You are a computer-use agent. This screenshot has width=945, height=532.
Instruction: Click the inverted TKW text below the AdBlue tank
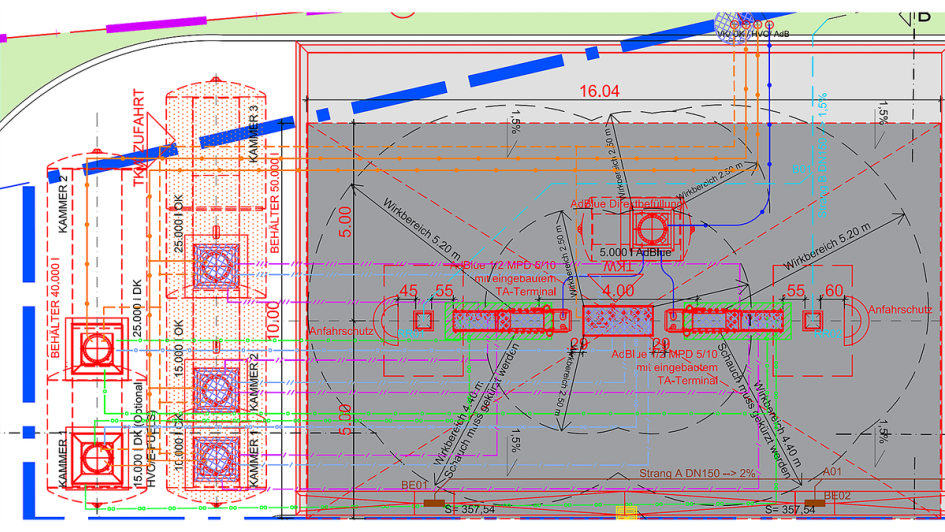(x=617, y=266)
